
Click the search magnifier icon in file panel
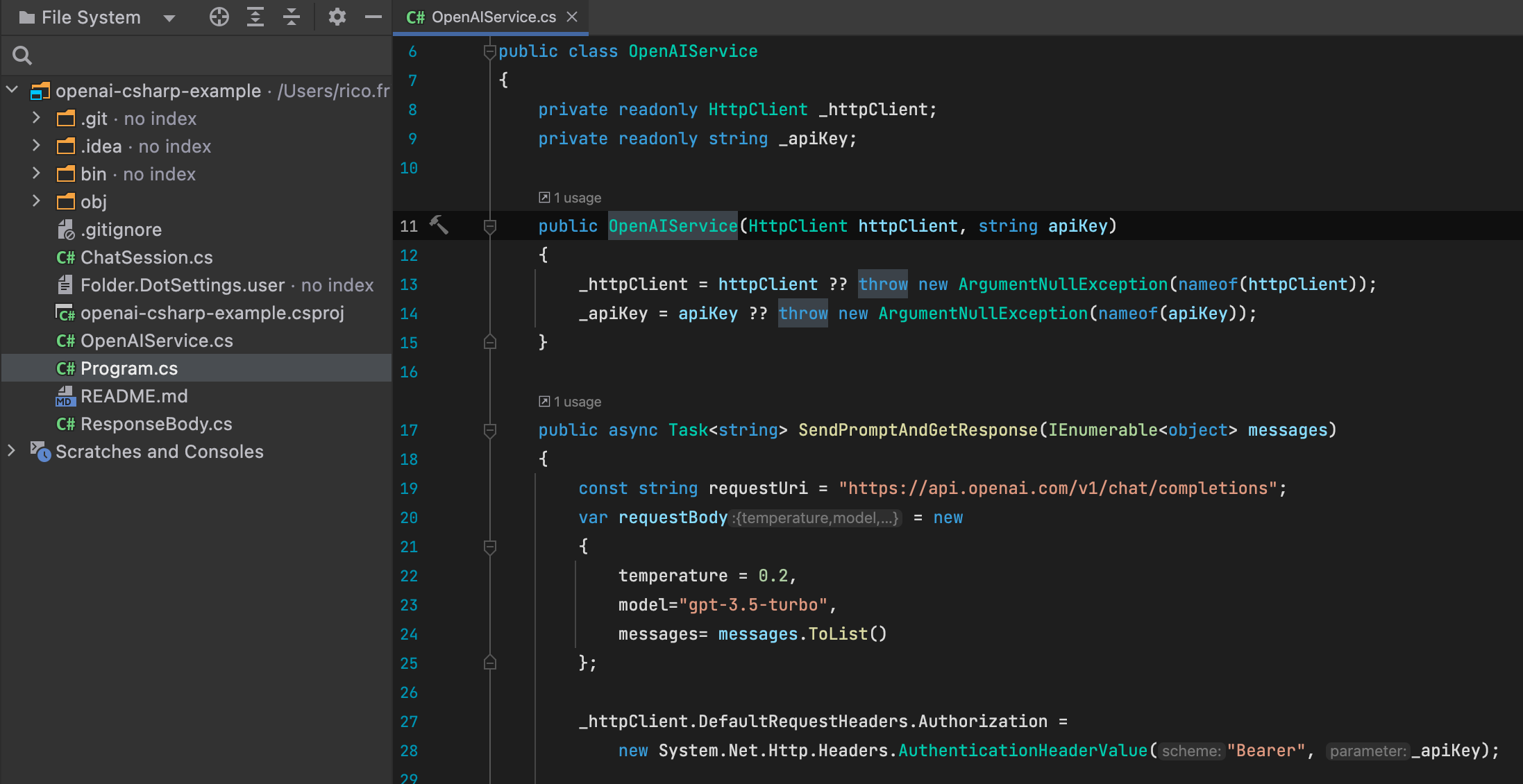pyautogui.click(x=22, y=56)
